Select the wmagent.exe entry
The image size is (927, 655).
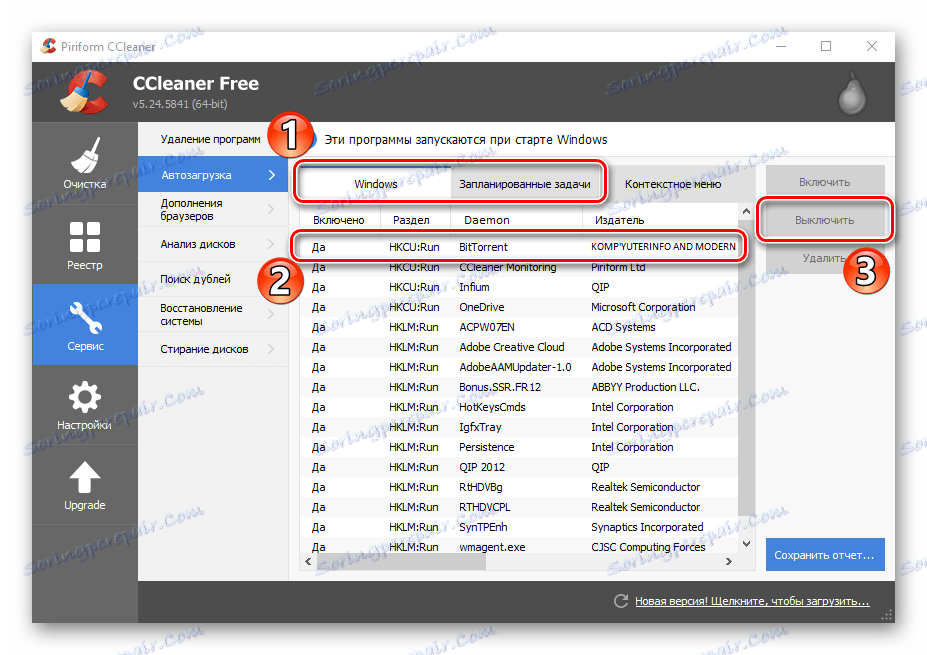point(519,547)
